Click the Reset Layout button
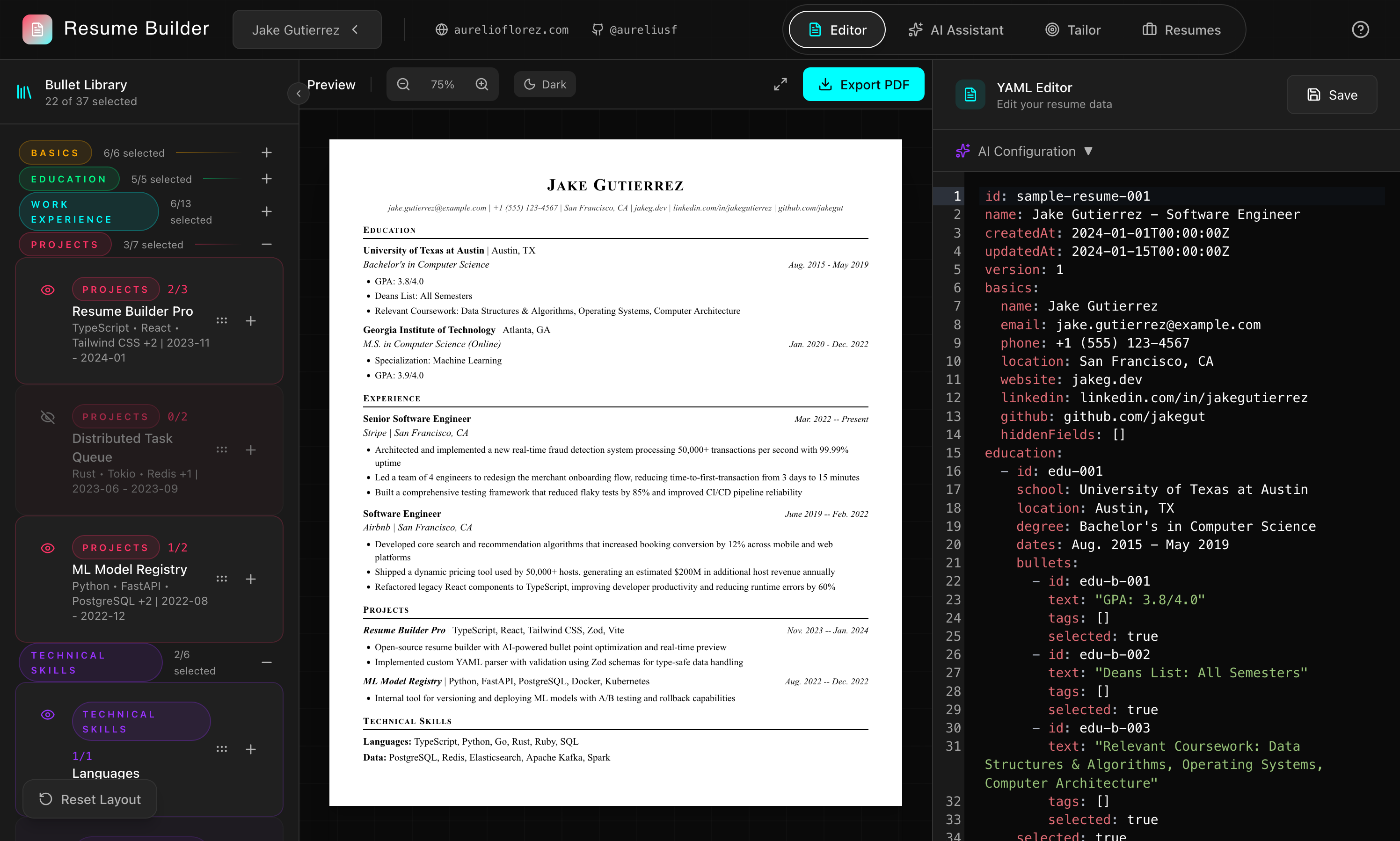 [89, 799]
